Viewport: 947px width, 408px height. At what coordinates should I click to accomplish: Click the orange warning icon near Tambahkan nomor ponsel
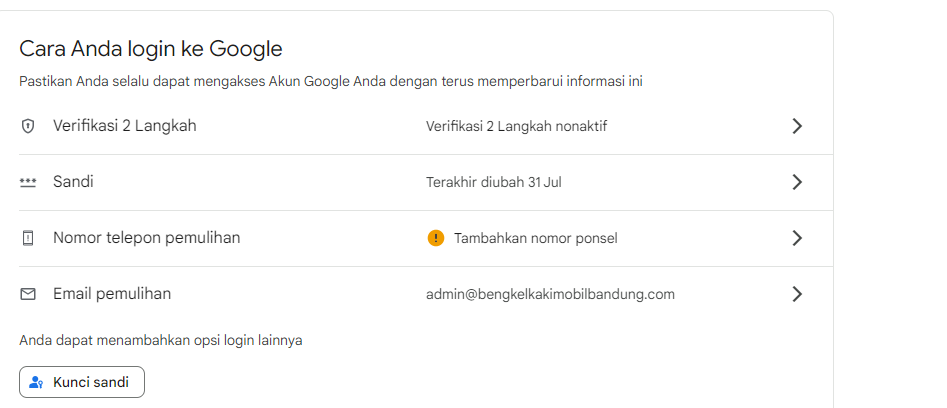[435, 238]
